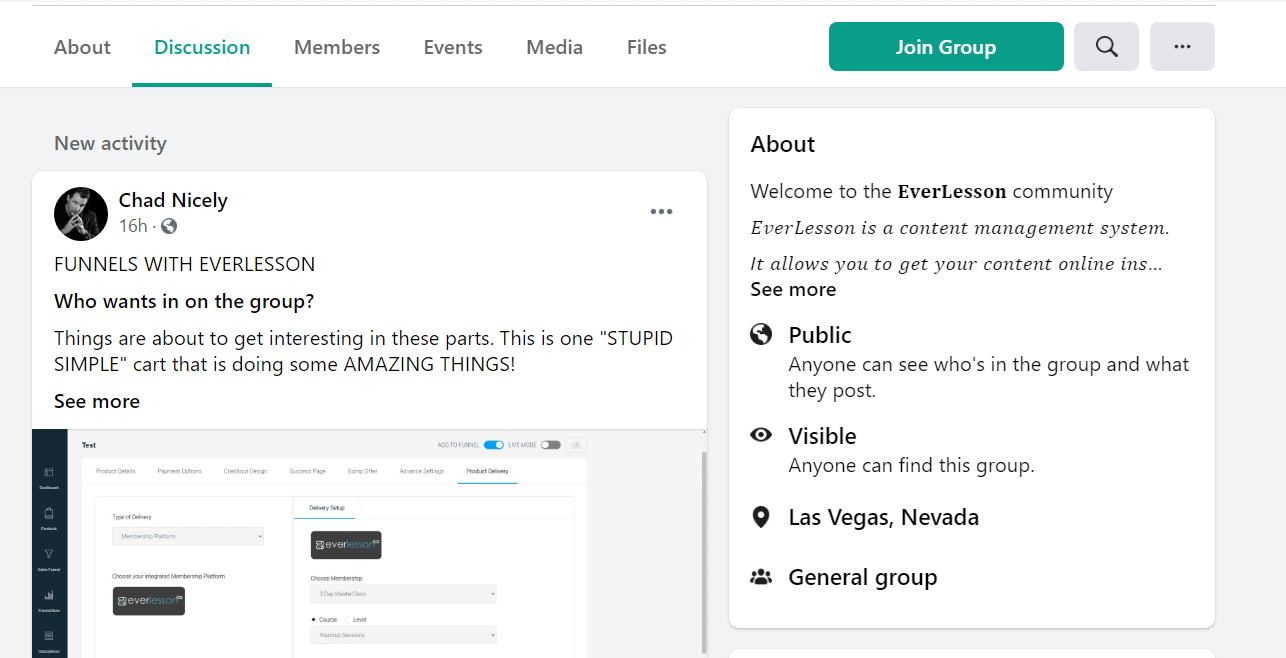Click the eye icon next to Visible

point(761,435)
